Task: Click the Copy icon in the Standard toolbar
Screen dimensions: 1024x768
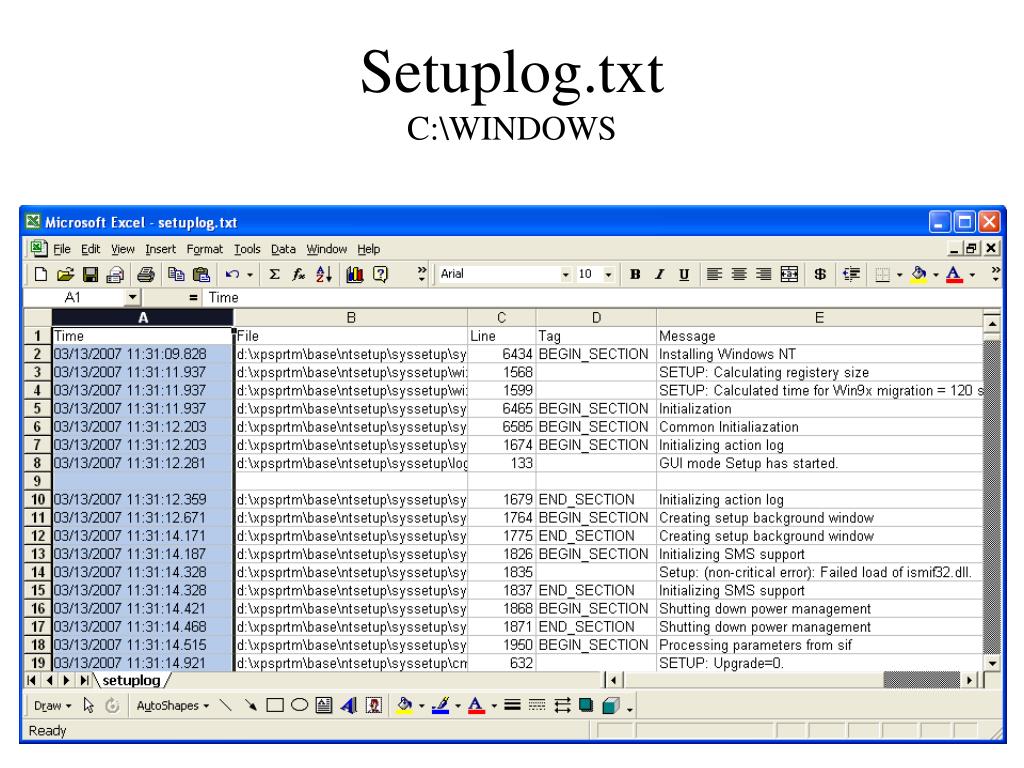Action: point(176,274)
